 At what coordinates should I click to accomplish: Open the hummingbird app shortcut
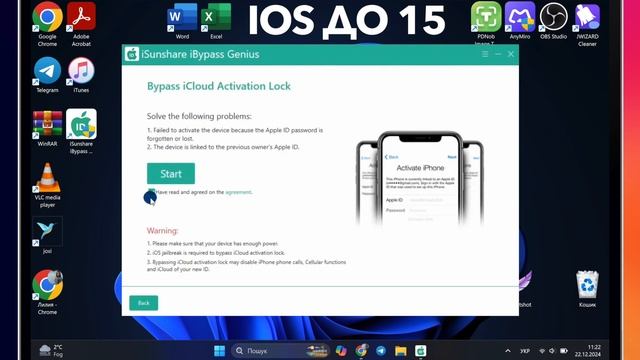click(x=47, y=236)
